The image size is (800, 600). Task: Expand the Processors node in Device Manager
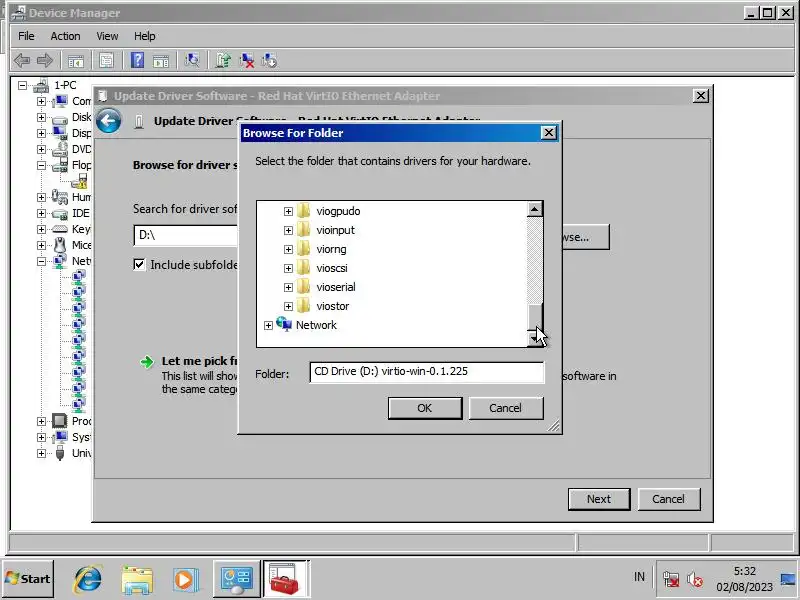[41, 421]
